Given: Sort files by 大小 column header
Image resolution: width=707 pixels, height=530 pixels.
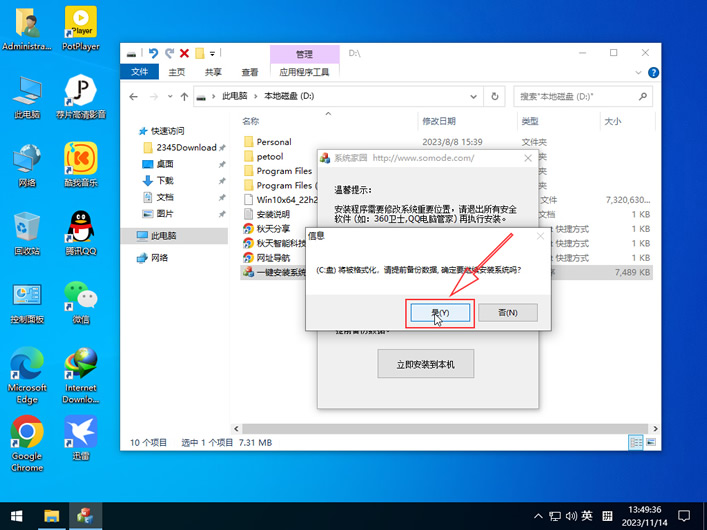Looking at the screenshot, I should coord(613,121).
